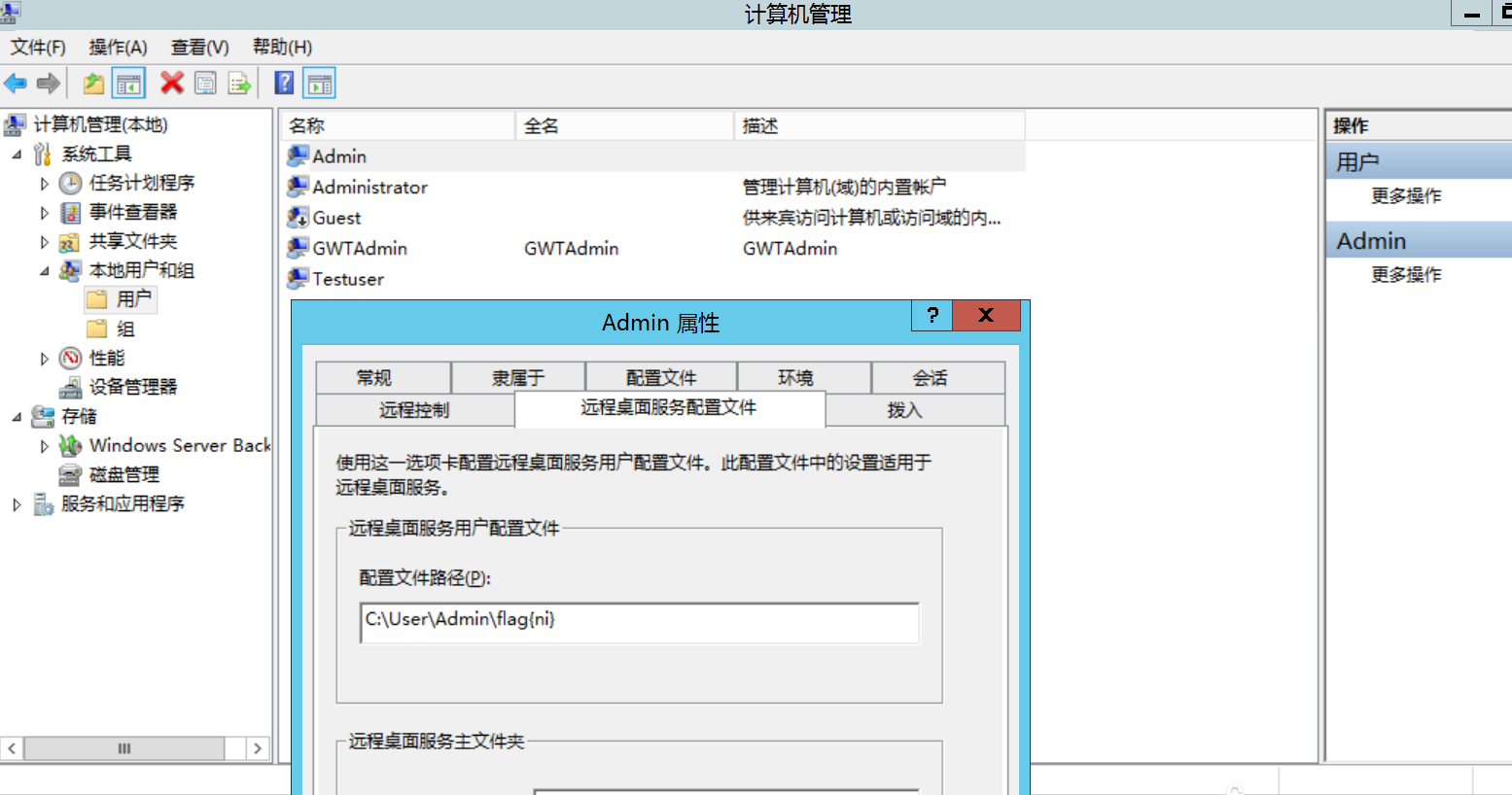1512x795 pixels.
Task: Click the dialog help question mark button
Action: (932, 315)
